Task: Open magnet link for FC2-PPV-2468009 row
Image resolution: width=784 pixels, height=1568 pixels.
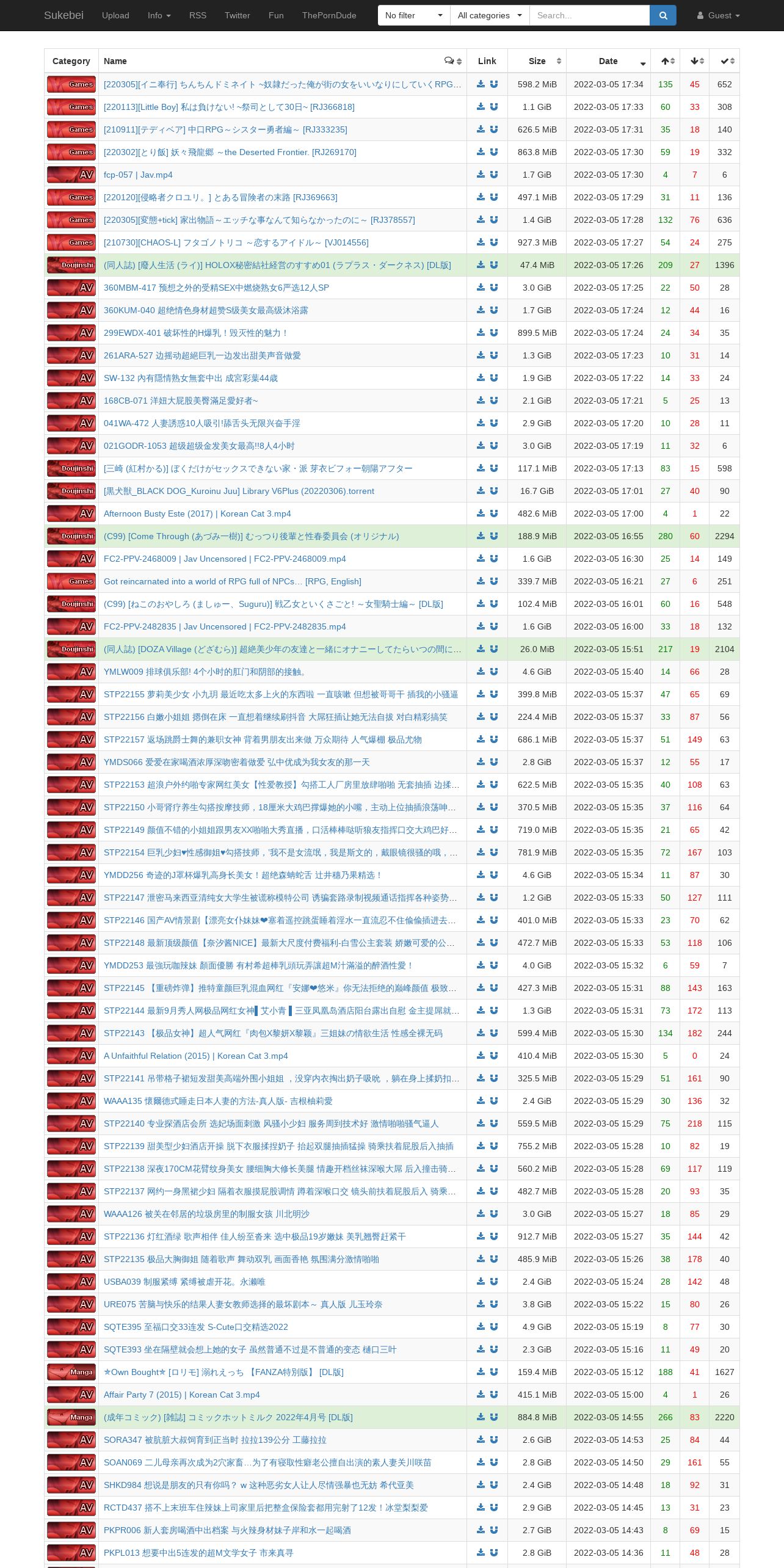Action: (494, 559)
